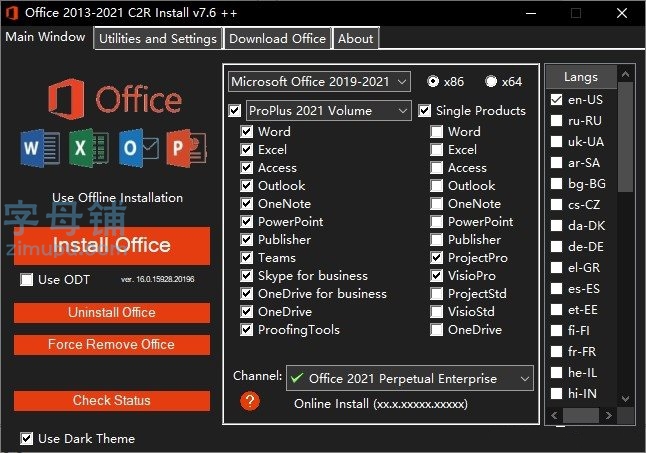
Task: Click the Langs horizontal scroll right arrow
Action: pyautogui.click(x=609, y=416)
